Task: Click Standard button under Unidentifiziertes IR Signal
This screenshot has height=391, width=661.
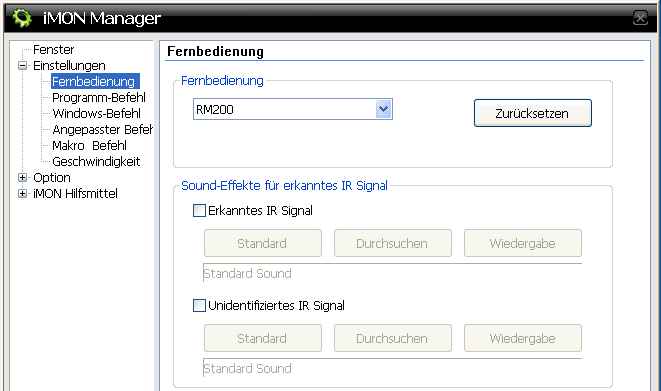Action: [x=263, y=338]
